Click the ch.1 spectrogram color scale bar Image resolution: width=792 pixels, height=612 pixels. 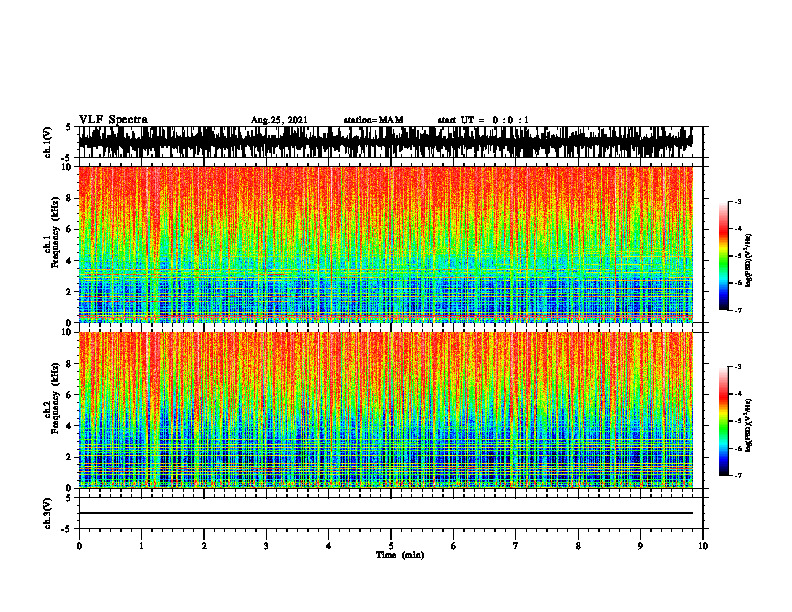coord(724,256)
